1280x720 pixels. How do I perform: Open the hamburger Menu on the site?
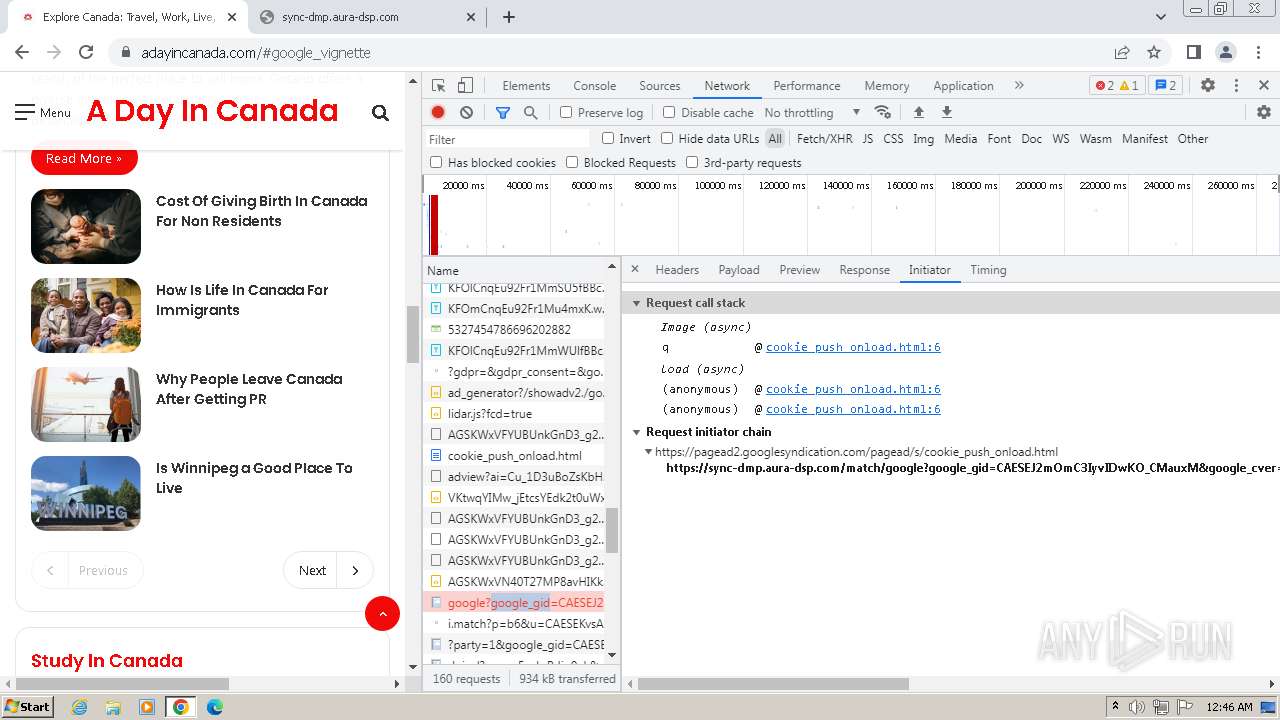(x=43, y=112)
